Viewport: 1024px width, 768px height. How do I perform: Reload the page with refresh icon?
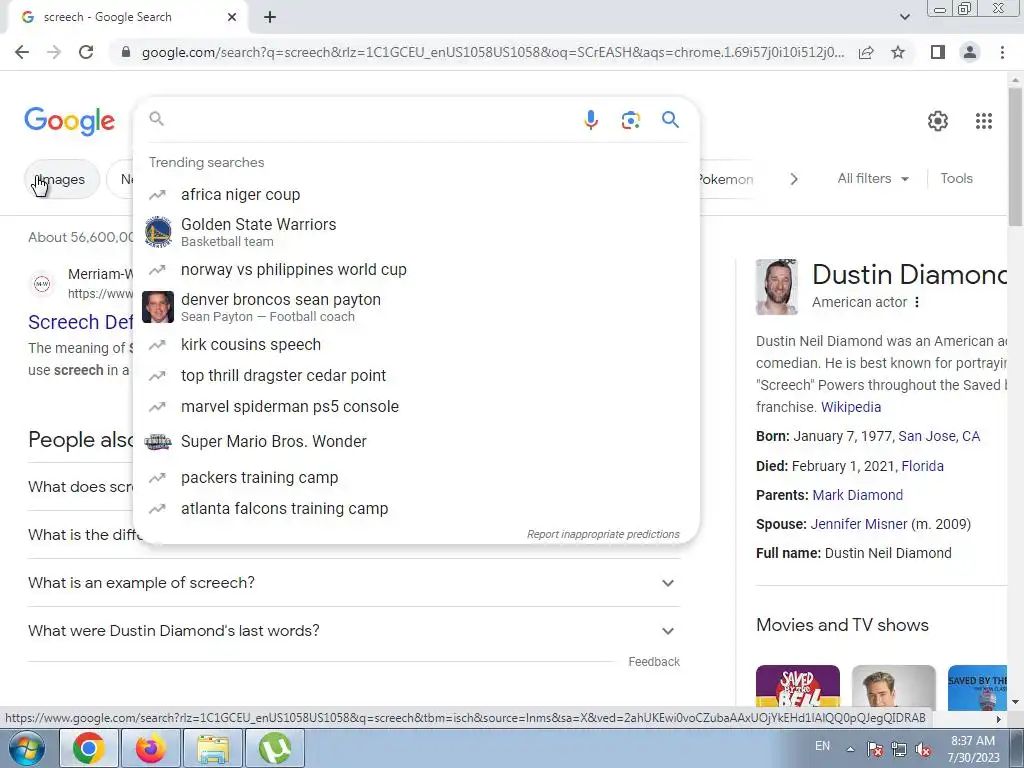tap(86, 52)
